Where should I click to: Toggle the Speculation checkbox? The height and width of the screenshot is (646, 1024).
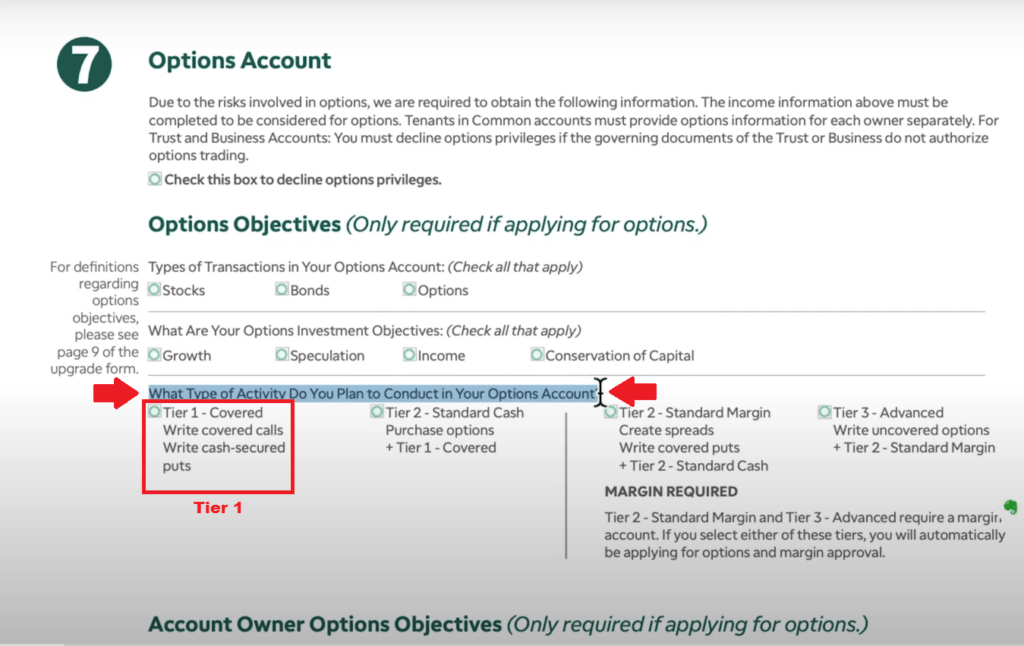pyautogui.click(x=282, y=355)
